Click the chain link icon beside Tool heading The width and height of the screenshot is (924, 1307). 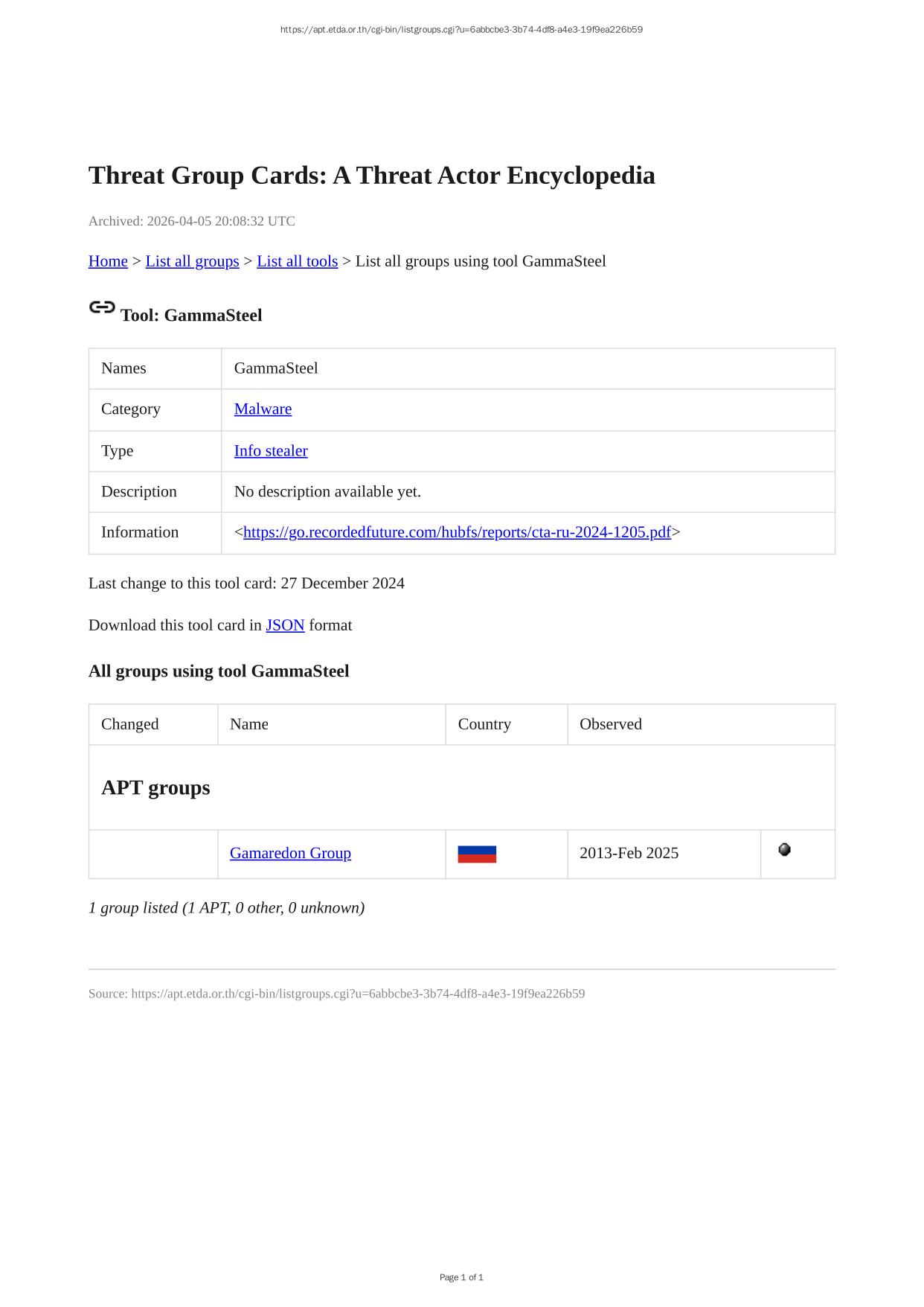[102, 307]
